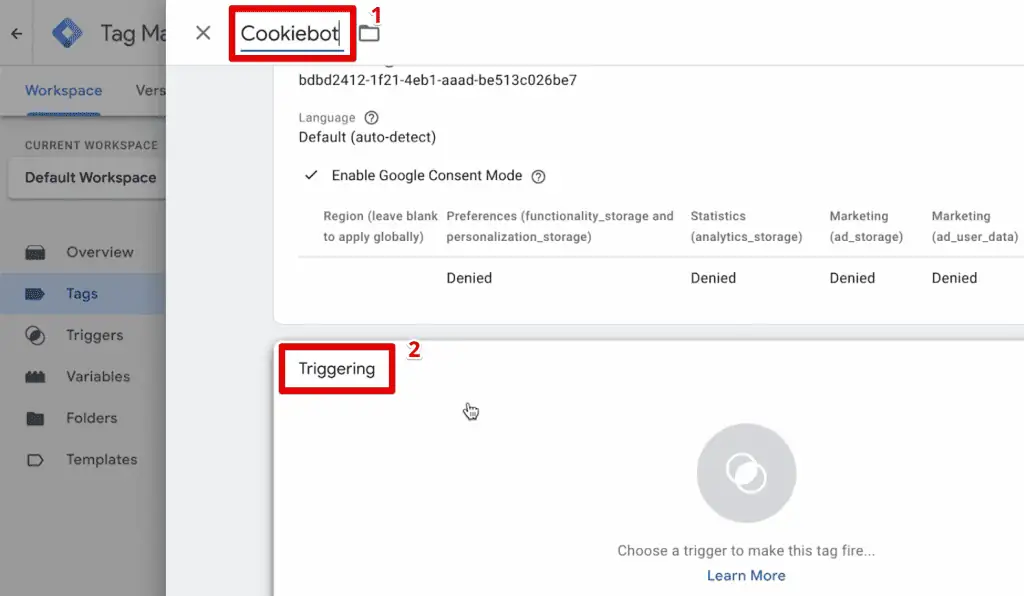Open the Google Consent Mode help tooltip
Viewport: 1024px width, 596px height.
click(x=539, y=176)
